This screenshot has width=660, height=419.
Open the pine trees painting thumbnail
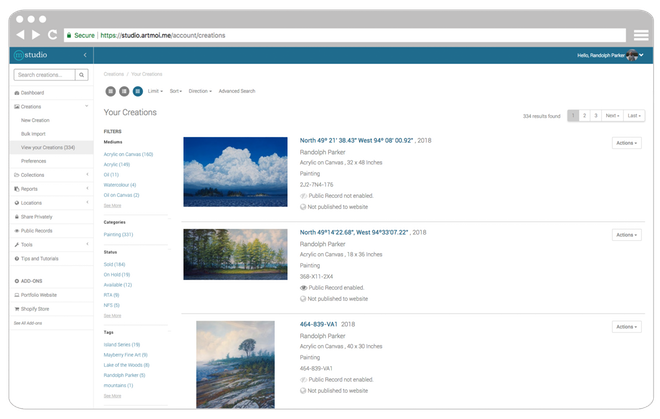coord(235,254)
